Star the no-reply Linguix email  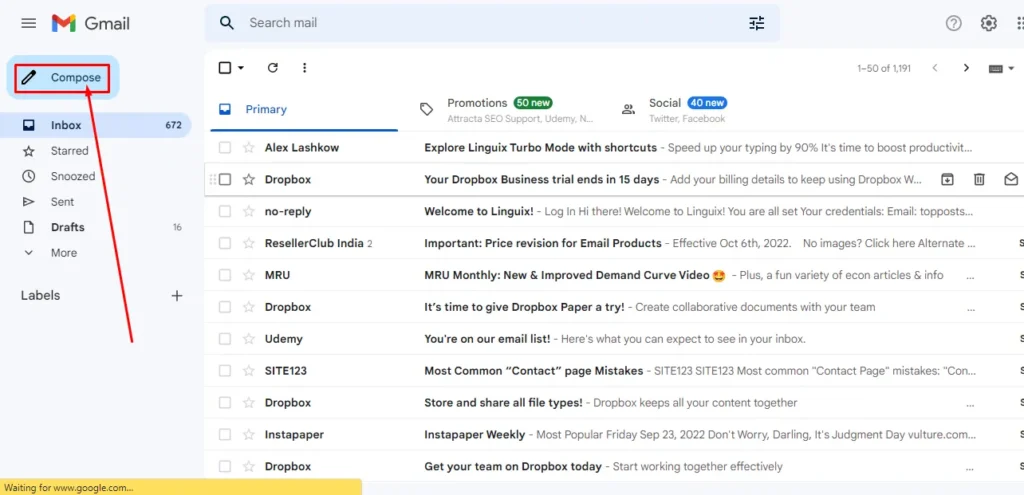pyautogui.click(x=248, y=211)
